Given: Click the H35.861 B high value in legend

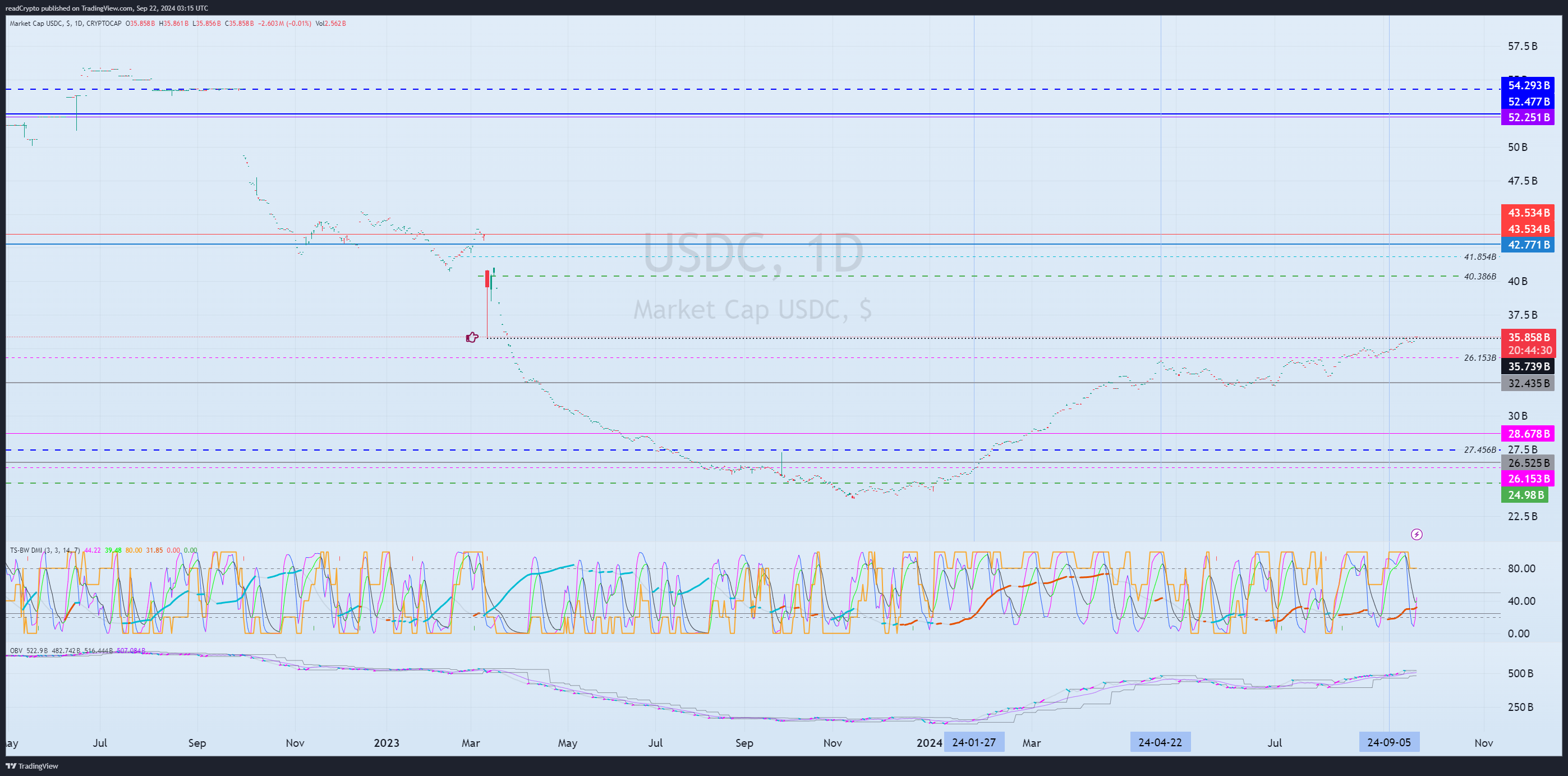Looking at the screenshot, I should tap(174, 24).
